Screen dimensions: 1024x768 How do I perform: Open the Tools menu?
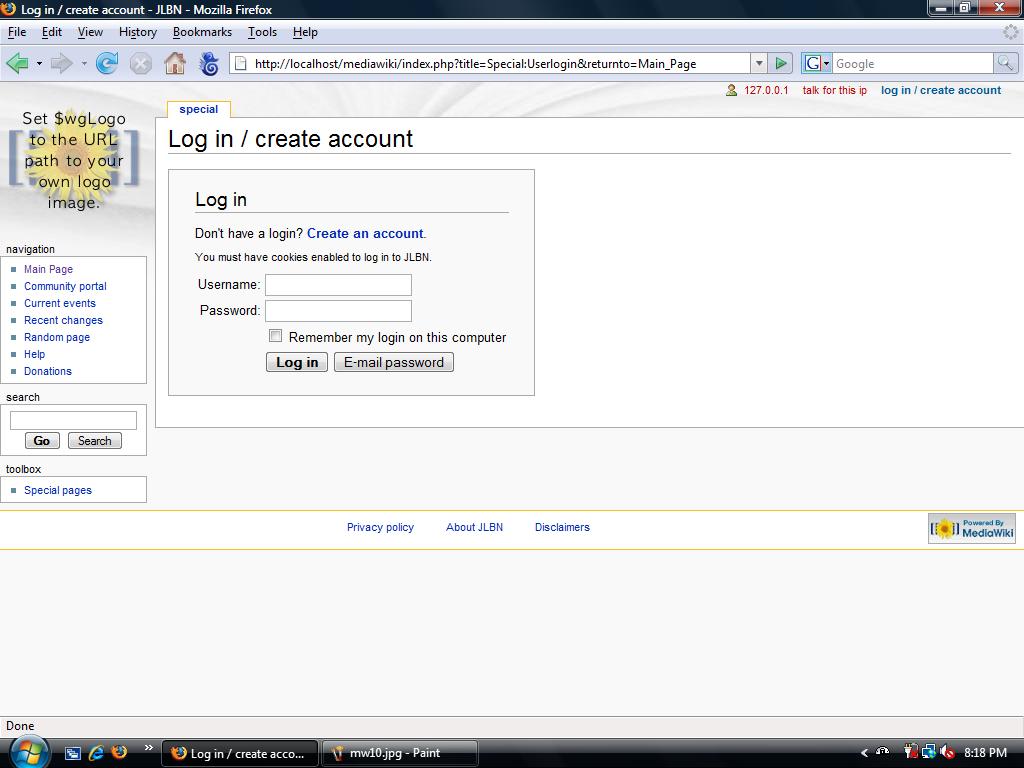coord(262,32)
